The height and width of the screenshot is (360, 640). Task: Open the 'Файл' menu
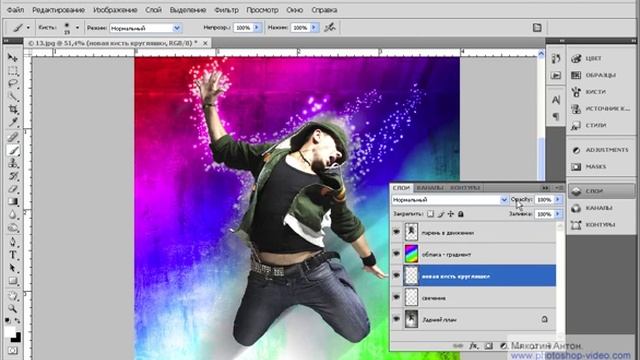coord(15,10)
